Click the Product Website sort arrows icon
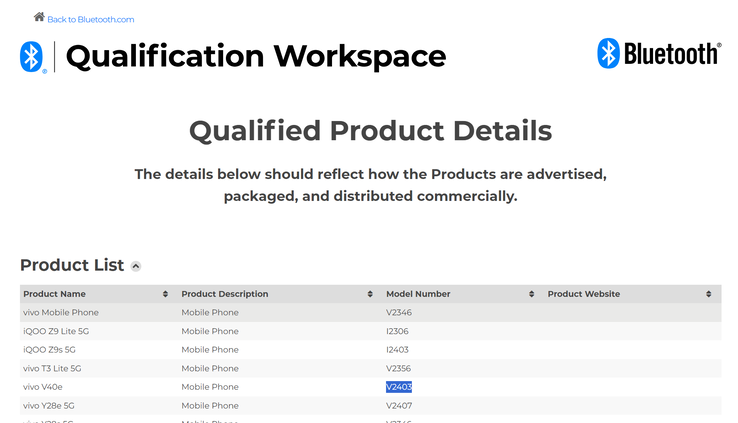The width and height of the screenshot is (738, 423). 708,294
